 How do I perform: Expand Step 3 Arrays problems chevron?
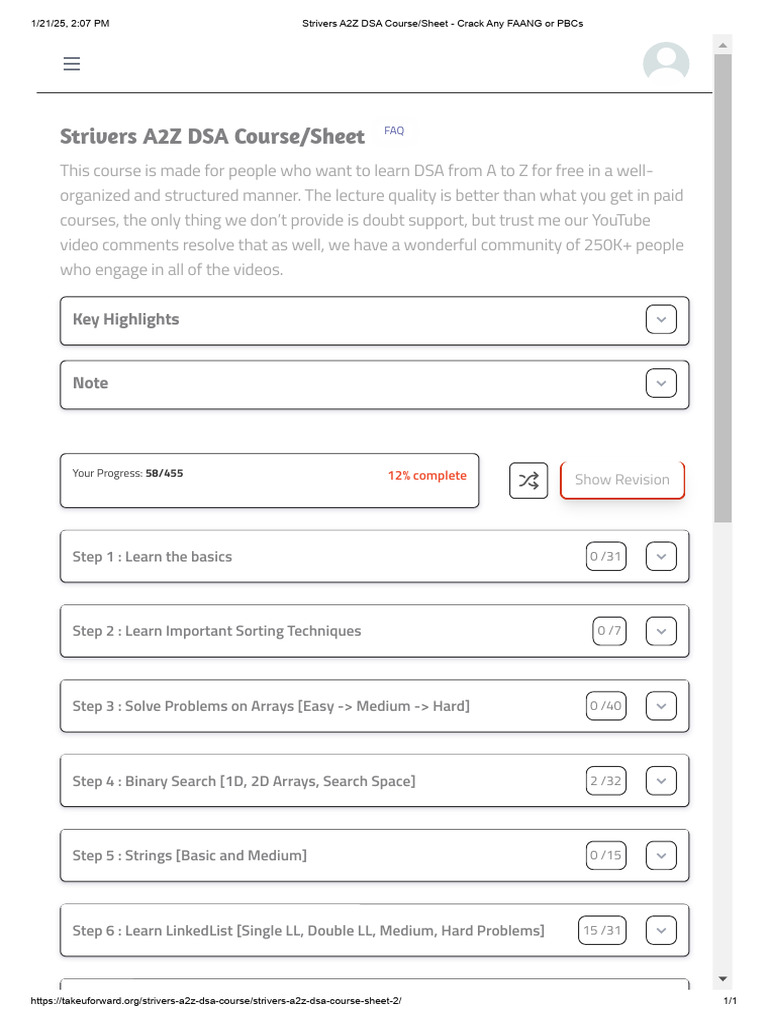(661, 706)
